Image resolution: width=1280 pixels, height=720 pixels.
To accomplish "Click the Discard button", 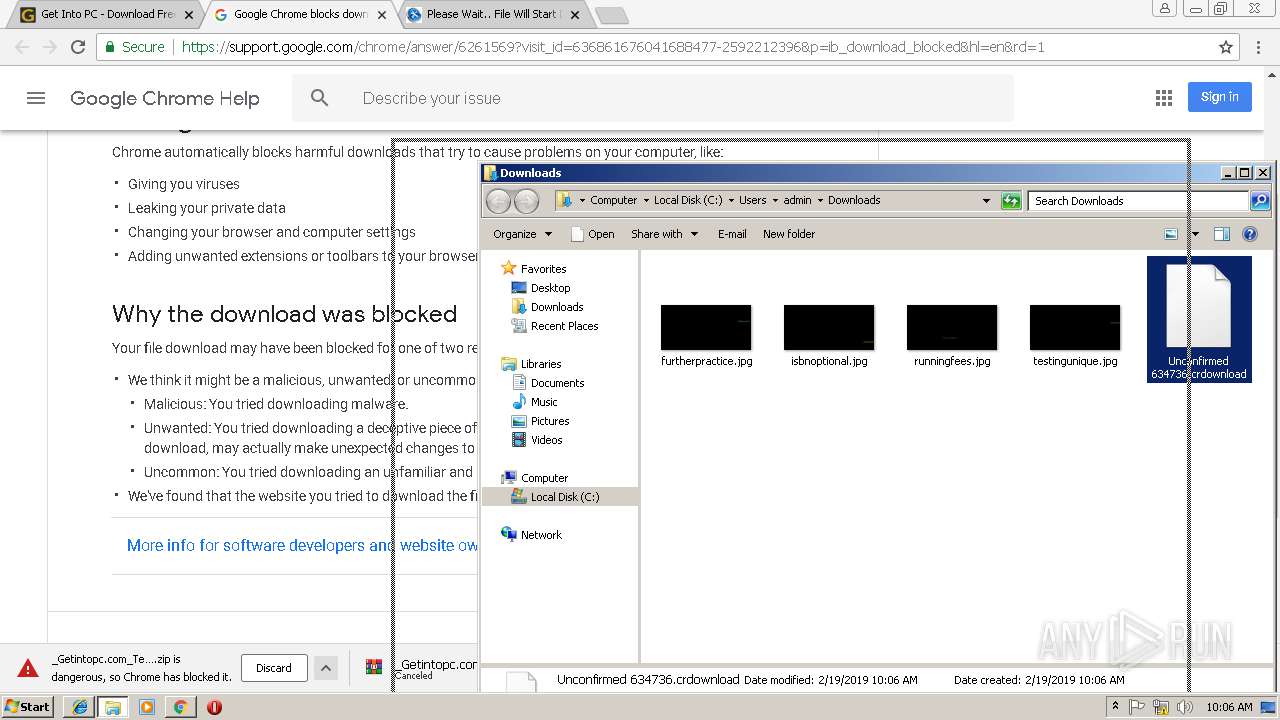I will (x=274, y=668).
